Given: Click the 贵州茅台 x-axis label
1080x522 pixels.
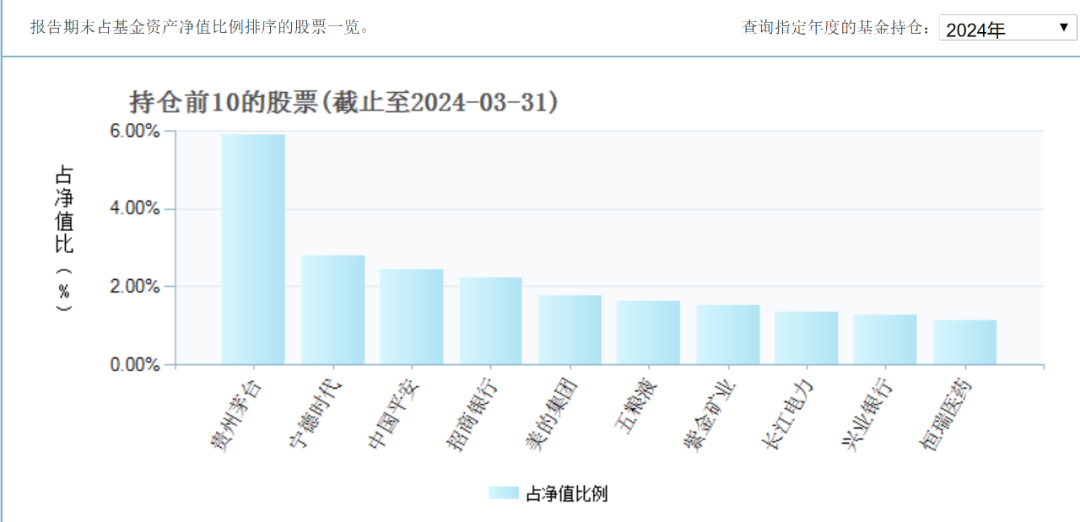Looking at the screenshot, I should [238, 415].
